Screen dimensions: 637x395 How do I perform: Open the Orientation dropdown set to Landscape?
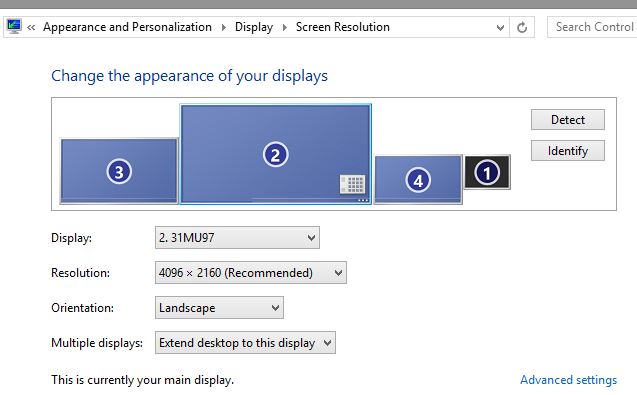pos(219,308)
